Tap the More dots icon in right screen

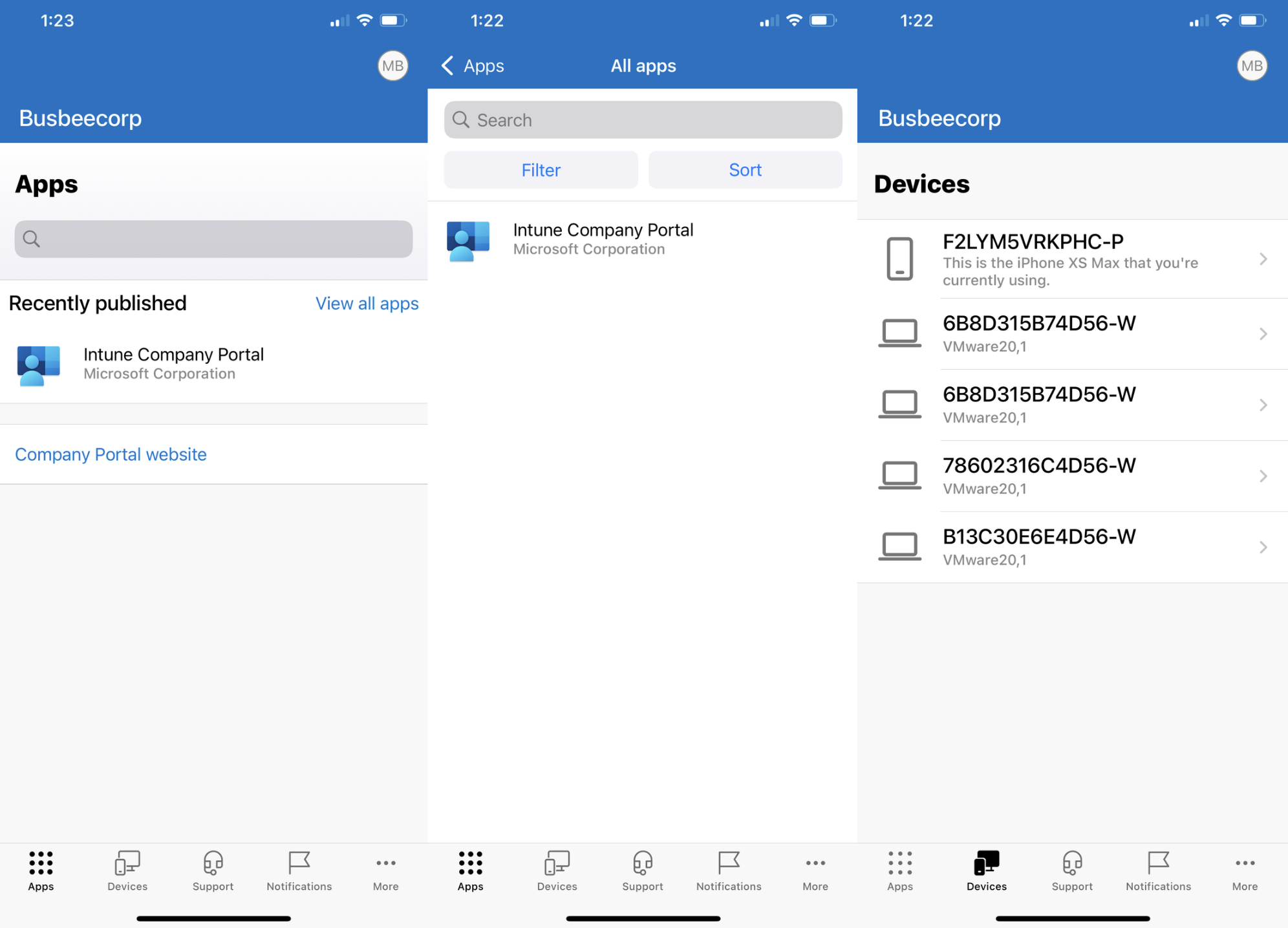point(1245,863)
